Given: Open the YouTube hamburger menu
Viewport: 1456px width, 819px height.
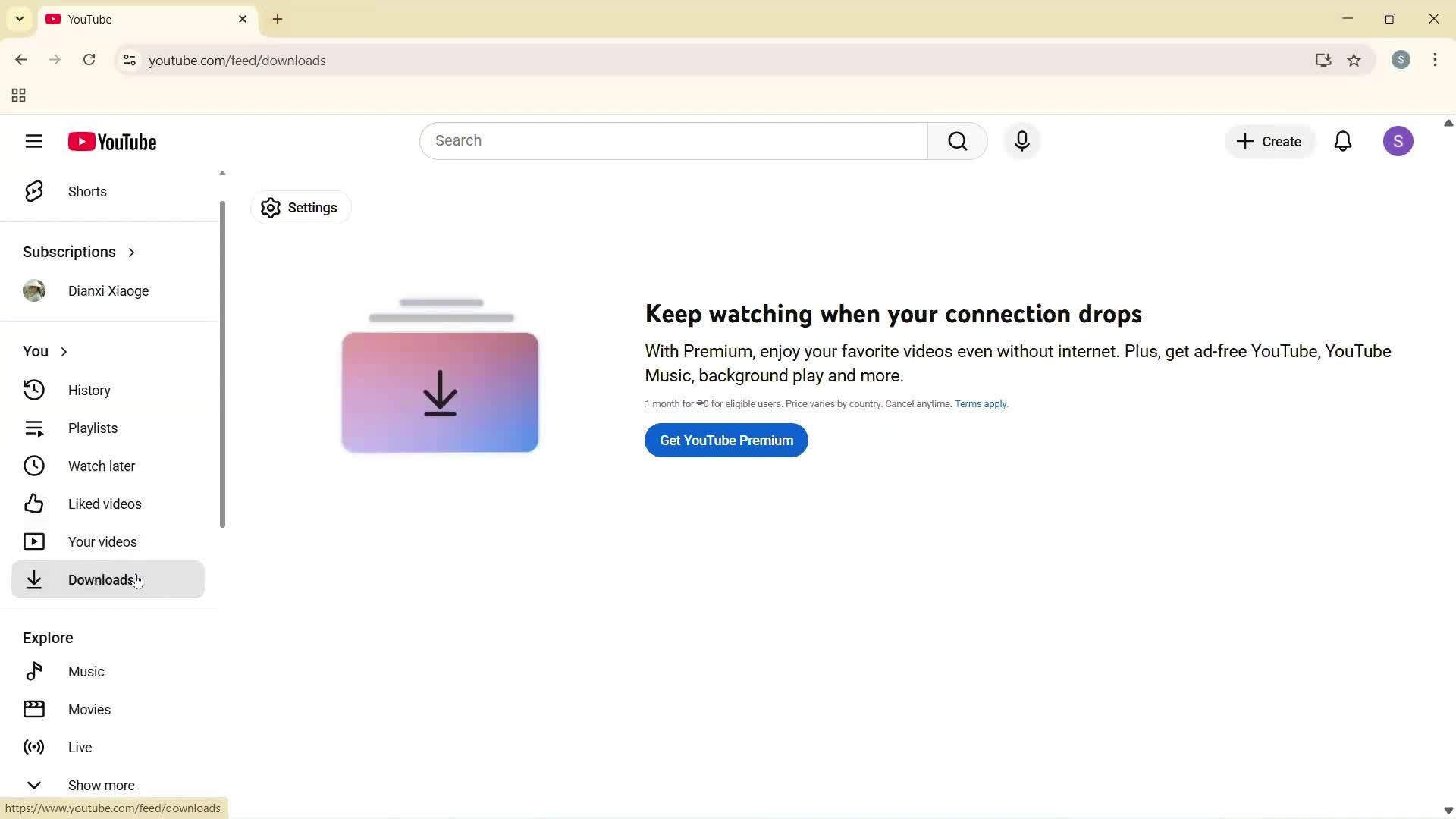Looking at the screenshot, I should pos(34,141).
